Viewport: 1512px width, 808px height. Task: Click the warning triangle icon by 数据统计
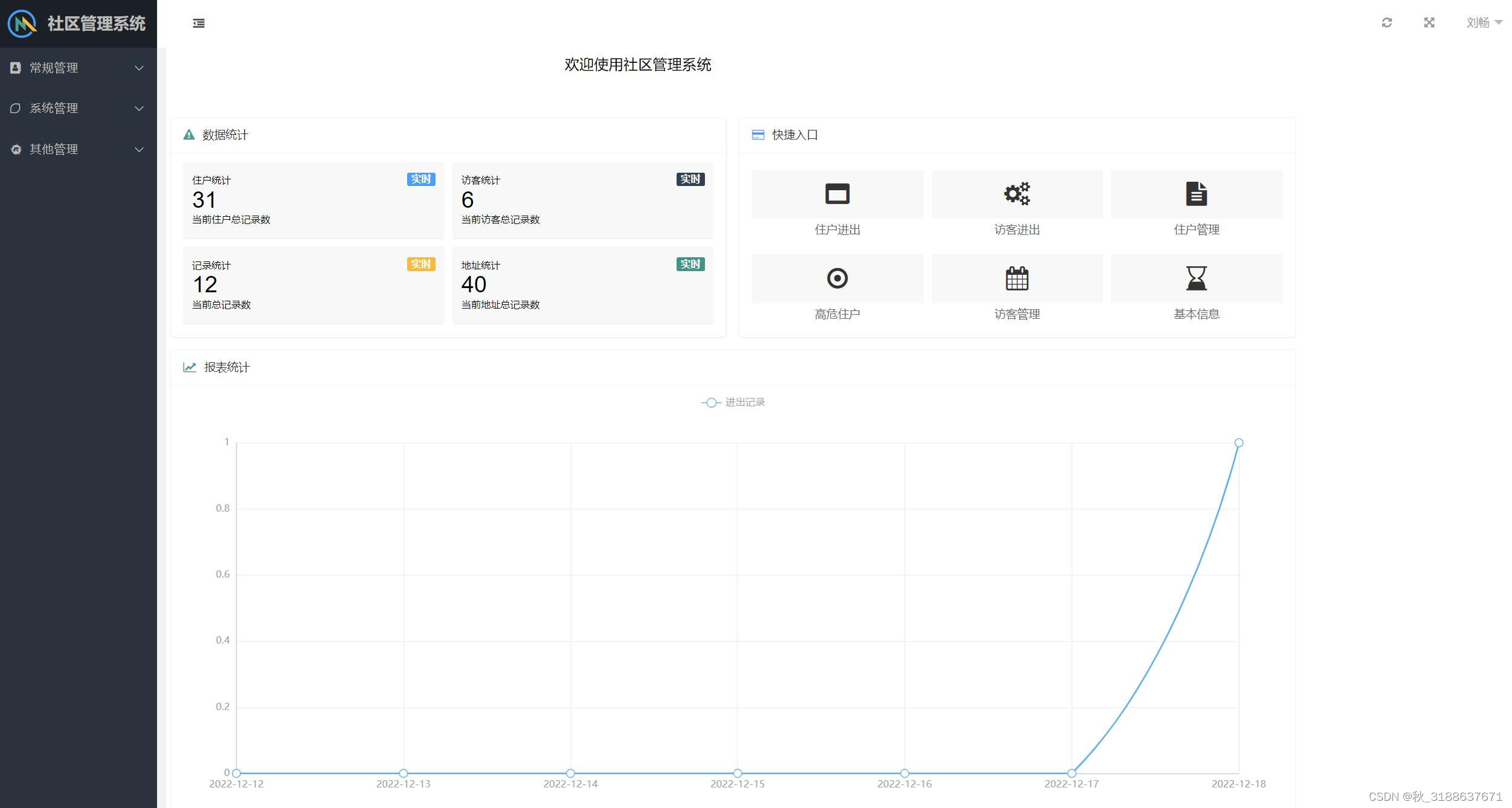coord(189,135)
